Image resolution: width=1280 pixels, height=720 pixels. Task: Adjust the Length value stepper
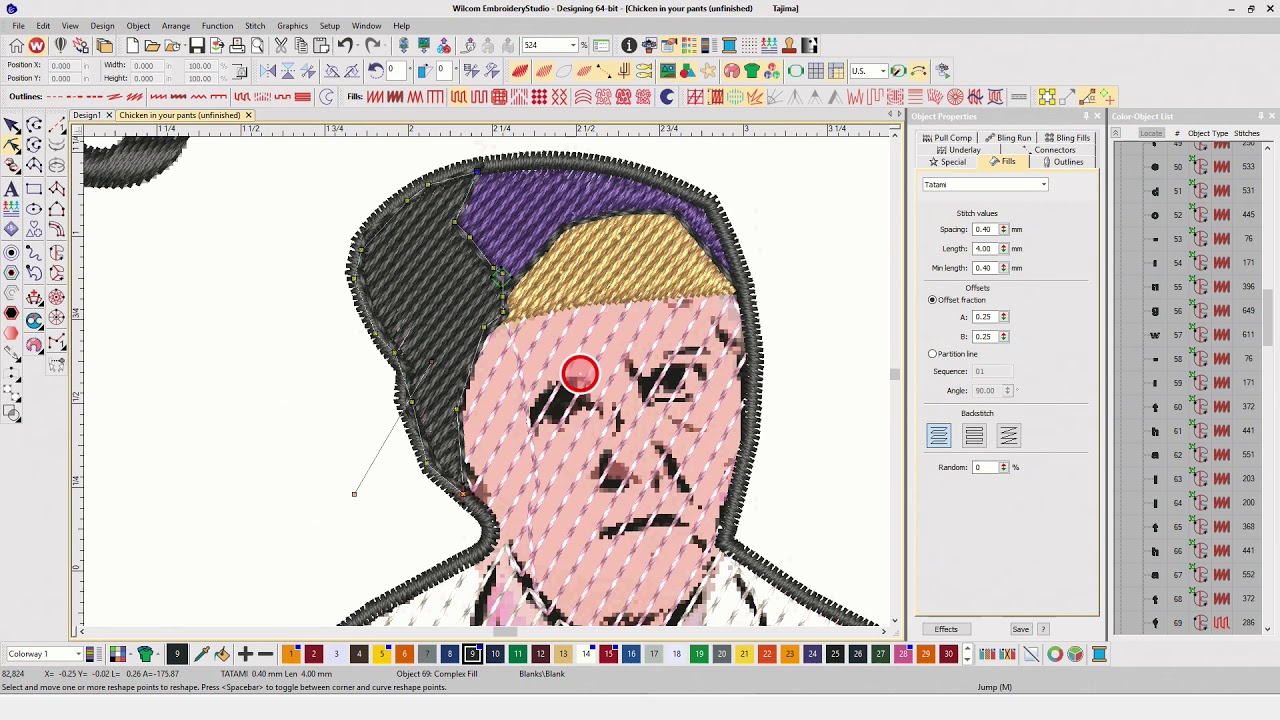coord(1003,249)
